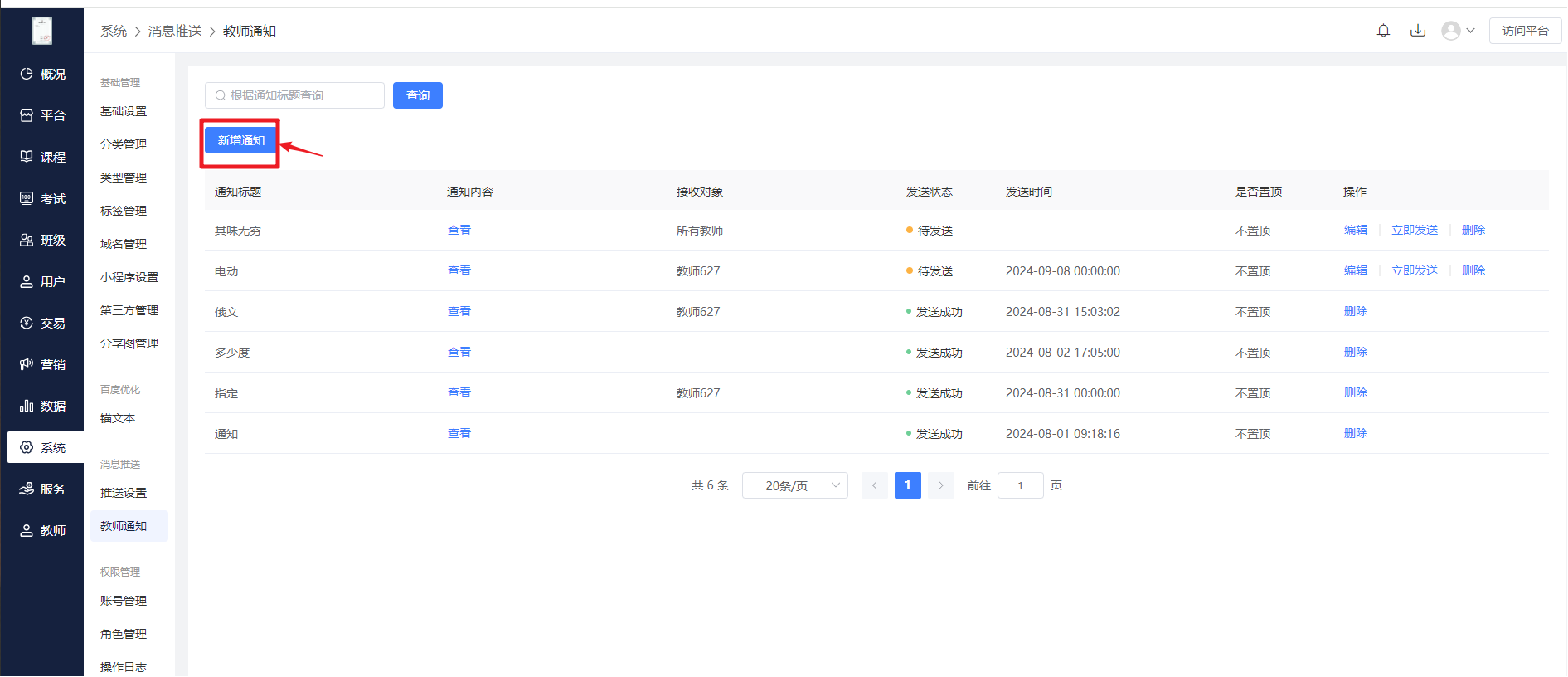
Task: Send 其味无穷 notification immediately
Action: click(x=1415, y=230)
